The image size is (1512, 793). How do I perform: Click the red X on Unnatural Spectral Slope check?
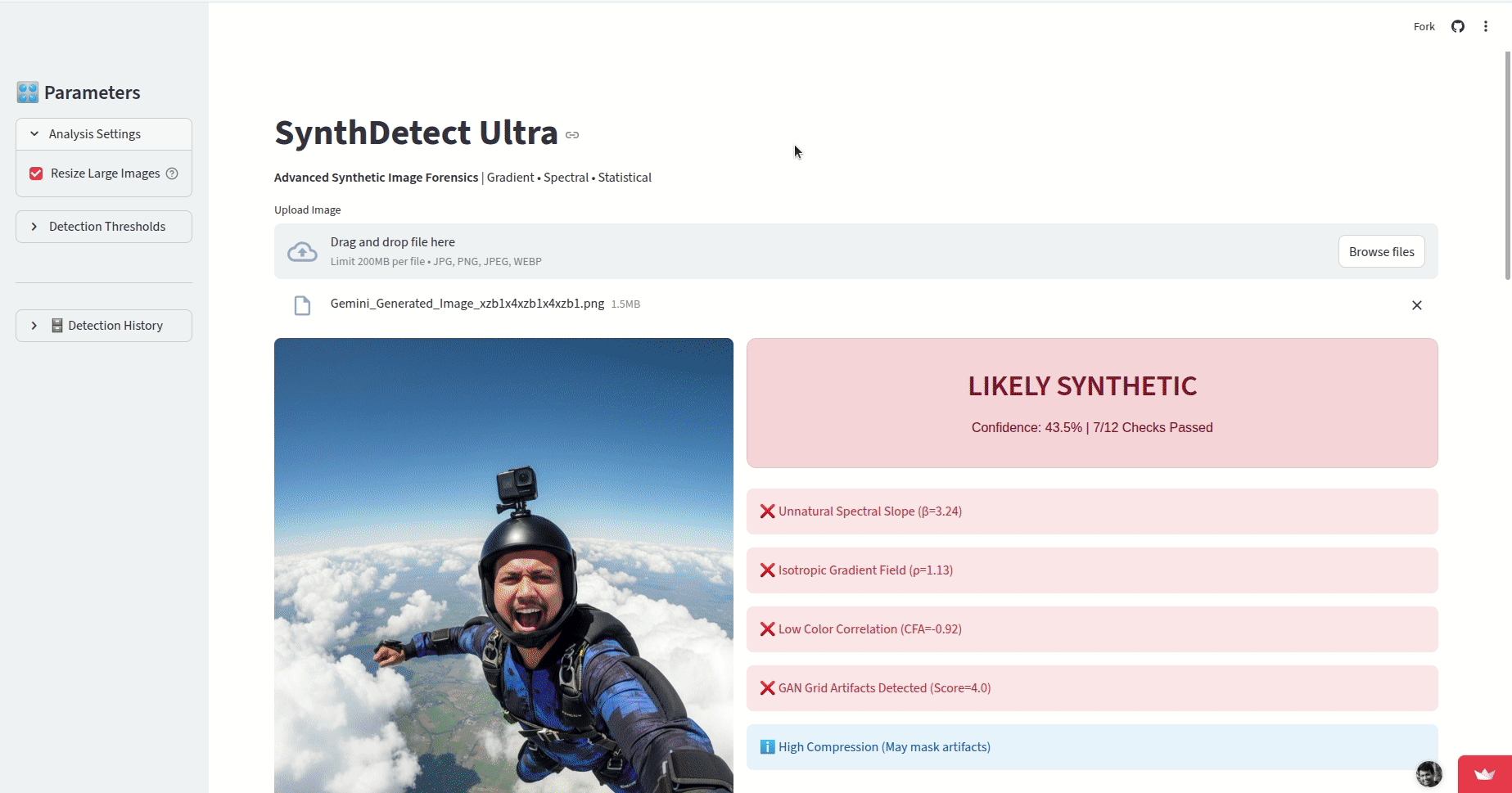pyautogui.click(x=766, y=511)
